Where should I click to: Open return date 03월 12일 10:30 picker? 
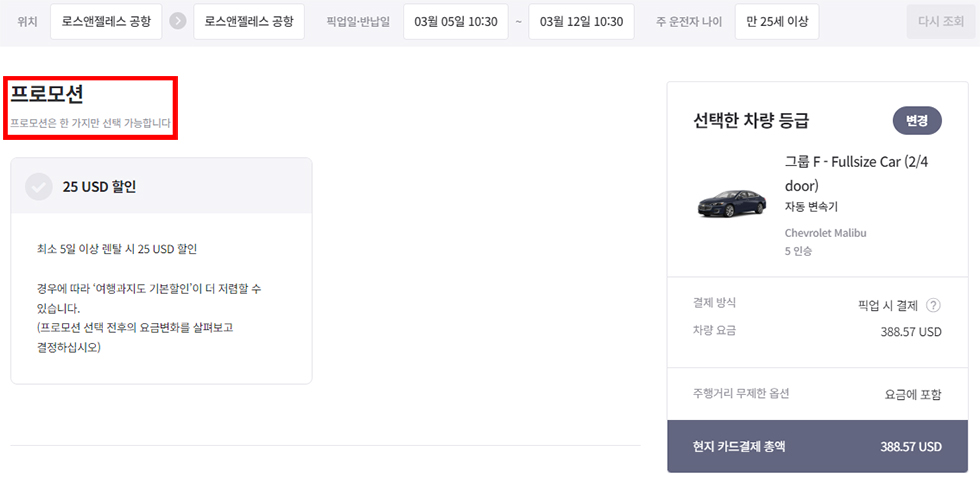tap(581, 21)
